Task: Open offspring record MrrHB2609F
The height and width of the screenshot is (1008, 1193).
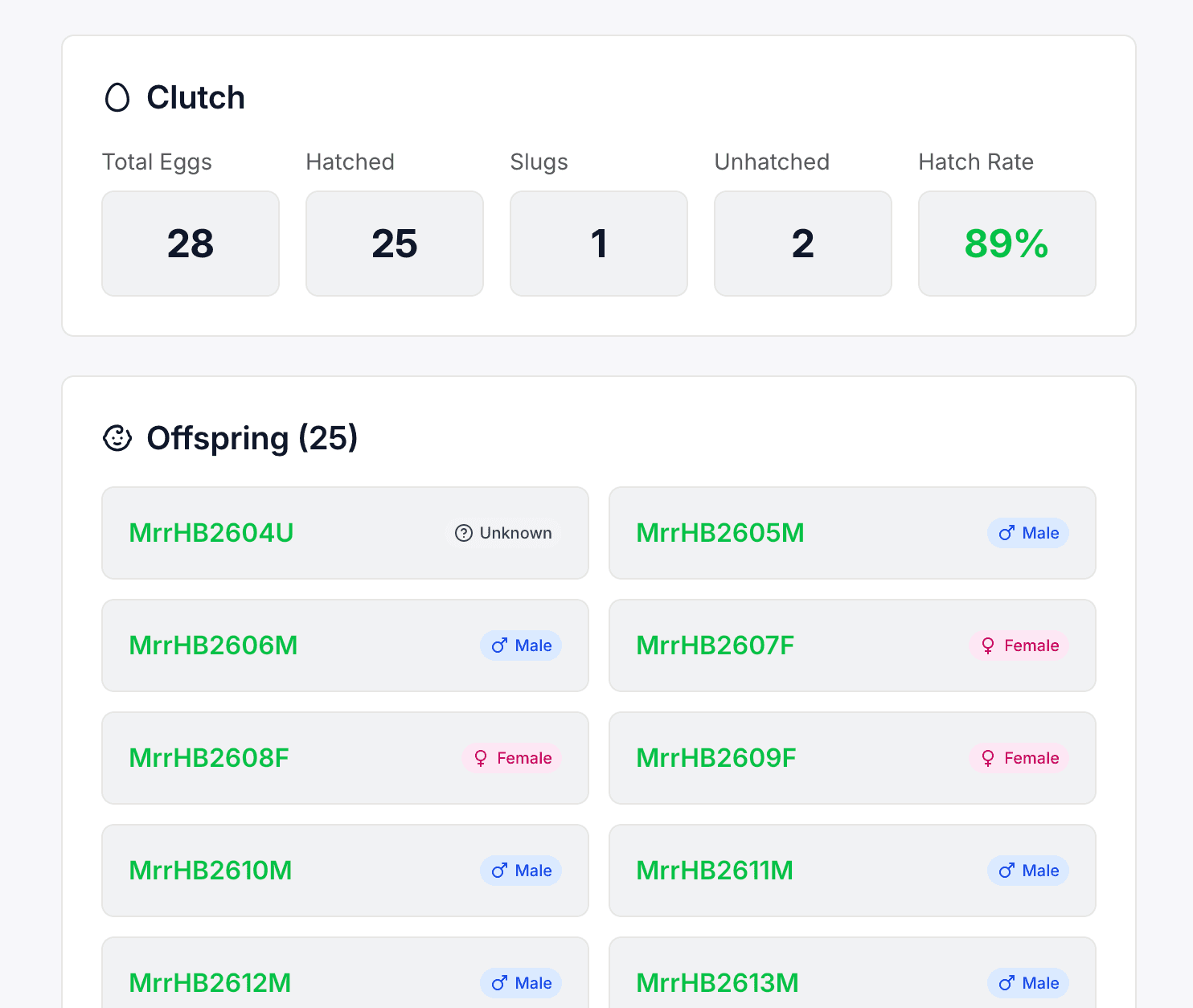Action: (x=715, y=758)
